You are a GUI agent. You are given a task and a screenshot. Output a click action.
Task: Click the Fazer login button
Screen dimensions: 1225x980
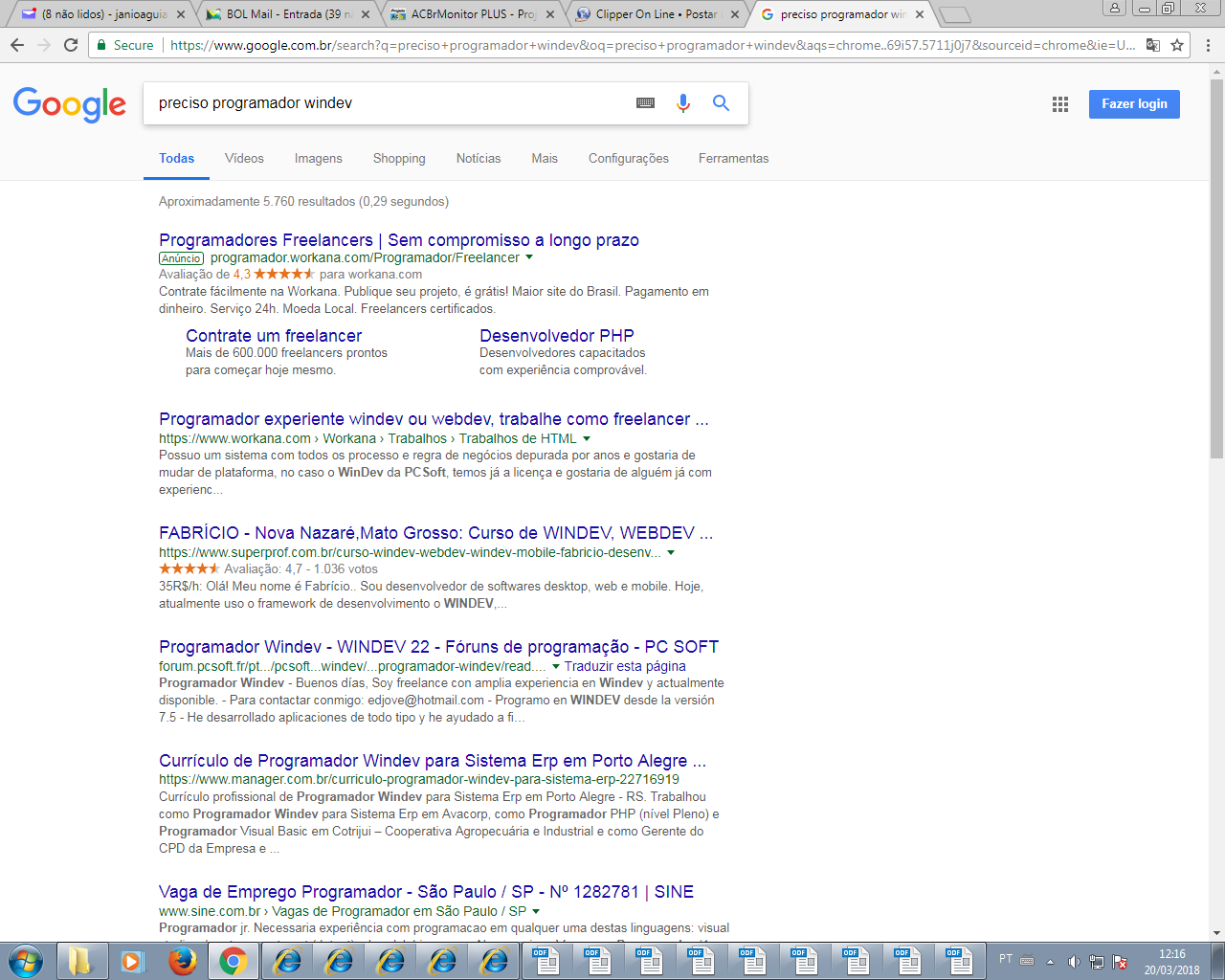pos(1134,104)
